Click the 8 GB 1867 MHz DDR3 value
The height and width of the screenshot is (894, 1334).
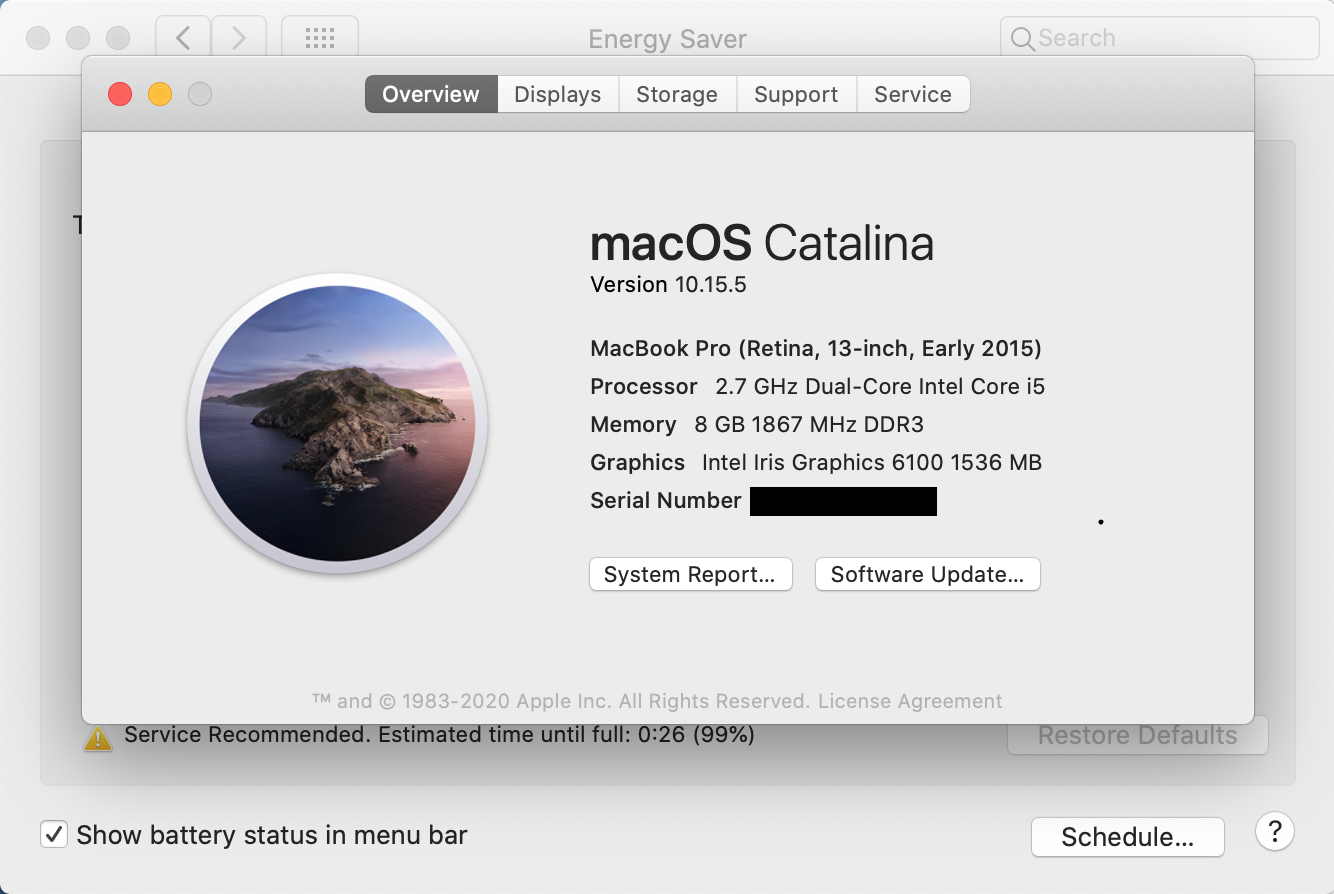pyautogui.click(x=809, y=424)
